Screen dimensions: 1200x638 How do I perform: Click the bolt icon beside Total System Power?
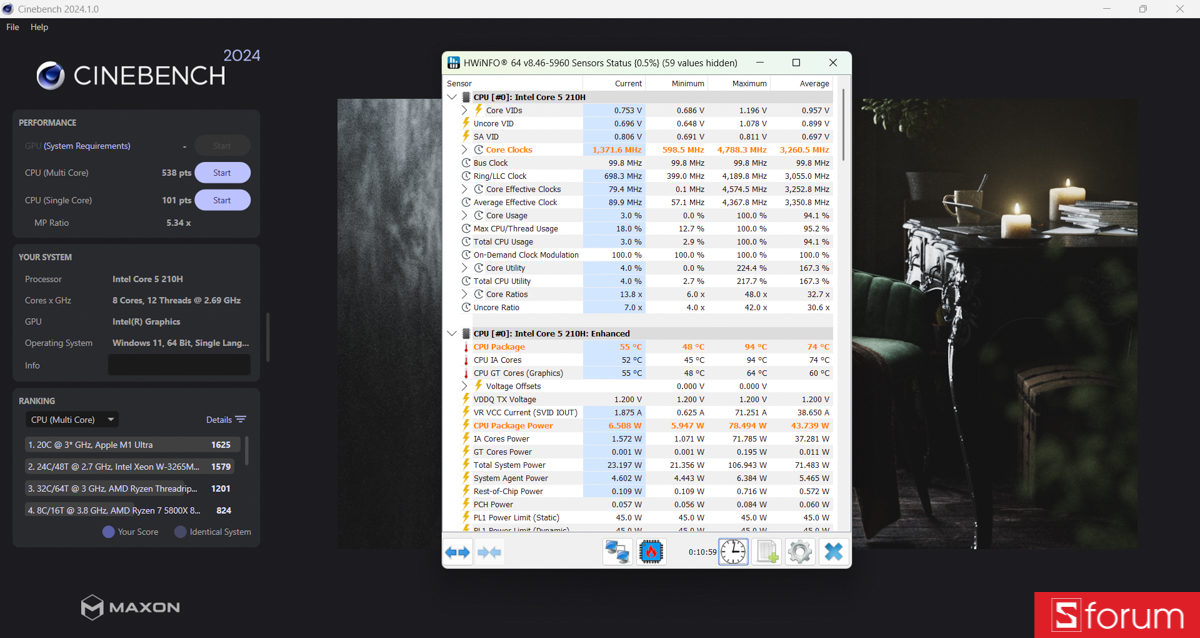click(x=466, y=465)
